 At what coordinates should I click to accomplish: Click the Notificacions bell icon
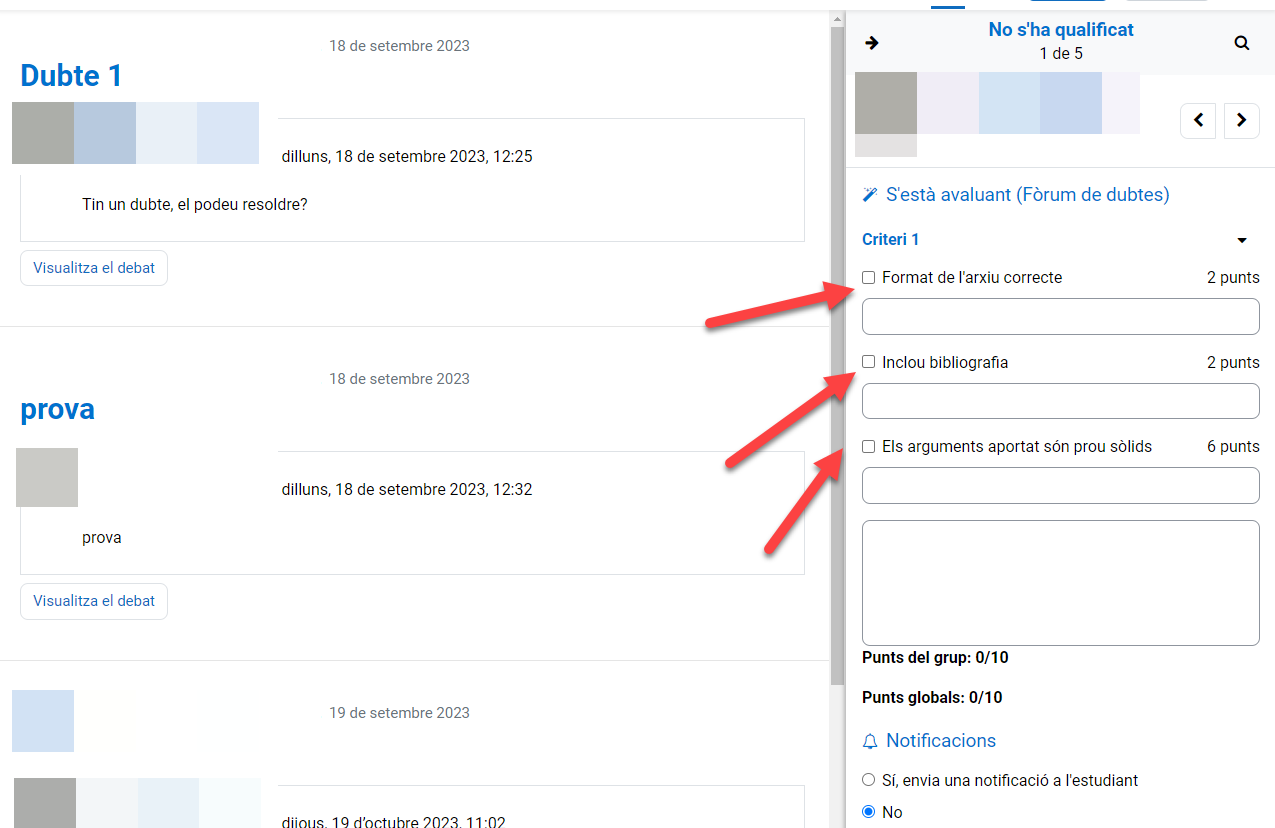[870, 741]
